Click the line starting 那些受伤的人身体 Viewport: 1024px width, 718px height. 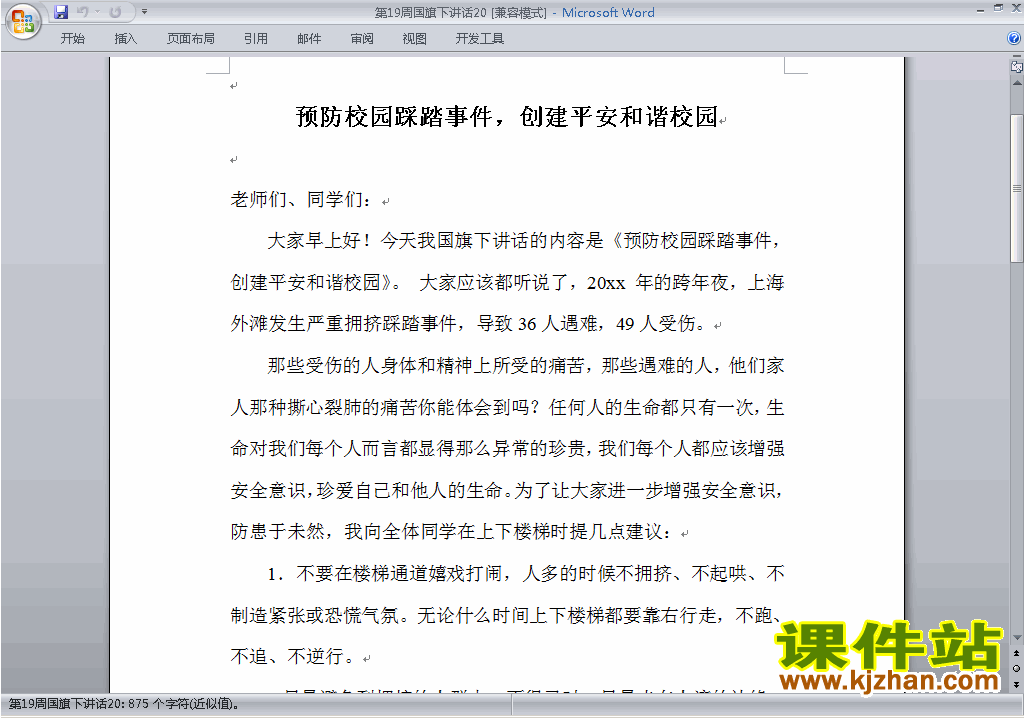coord(526,365)
